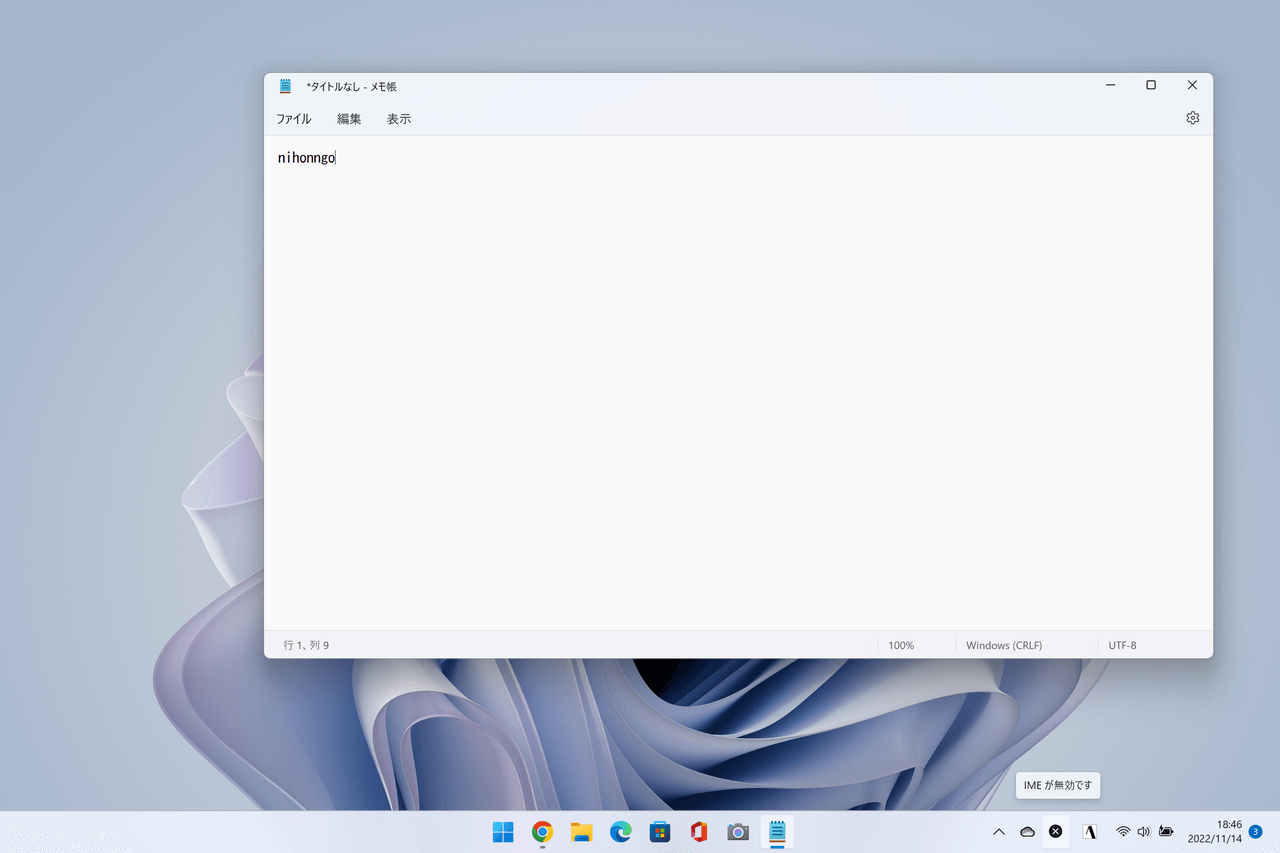Toggle the IME disabled mode indicator
This screenshot has width=1280, height=853.
tap(1055, 832)
